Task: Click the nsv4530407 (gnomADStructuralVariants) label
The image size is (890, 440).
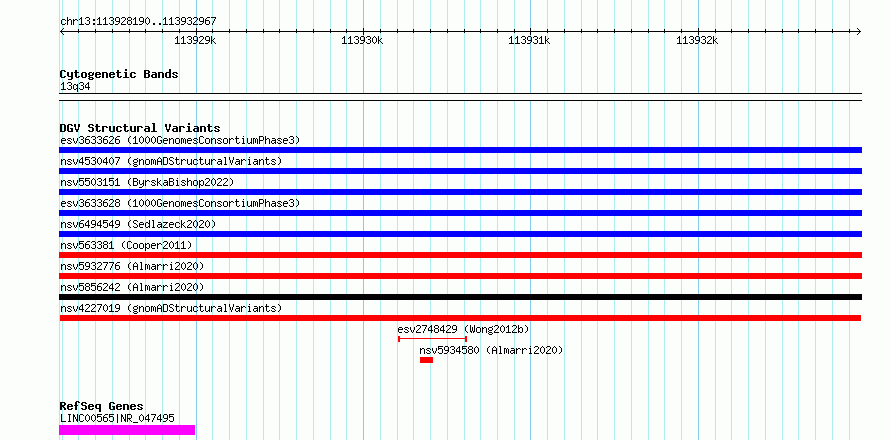Action: pyautogui.click(x=171, y=161)
